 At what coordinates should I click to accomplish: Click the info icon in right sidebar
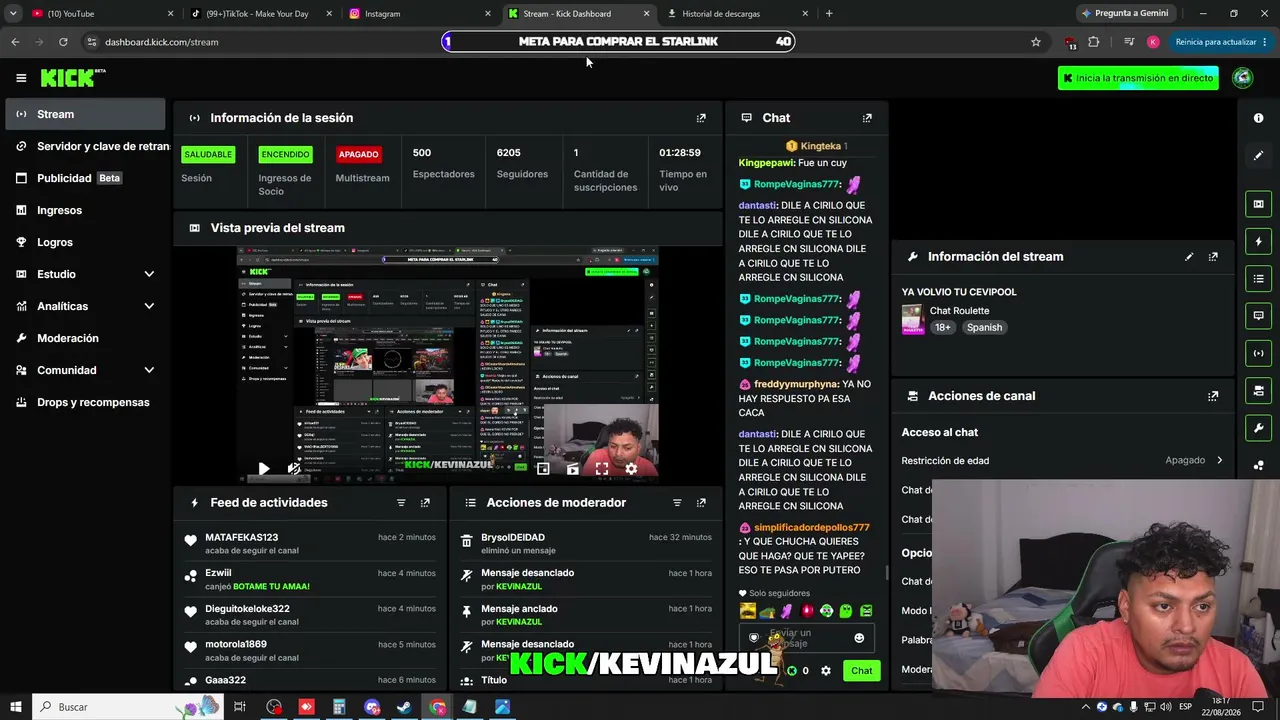1258,118
